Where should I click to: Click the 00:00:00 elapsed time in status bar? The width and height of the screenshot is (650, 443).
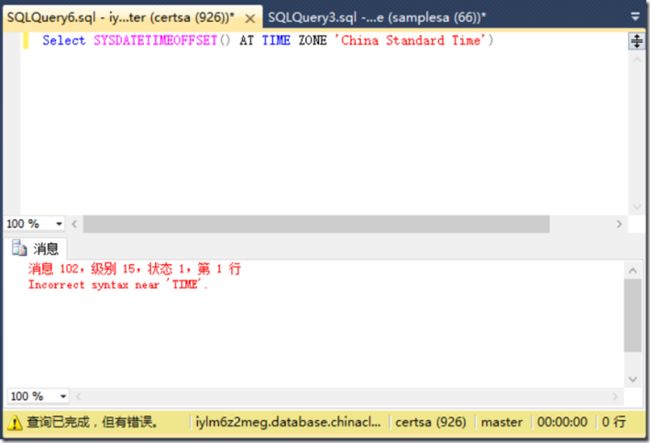click(x=562, y=422)
